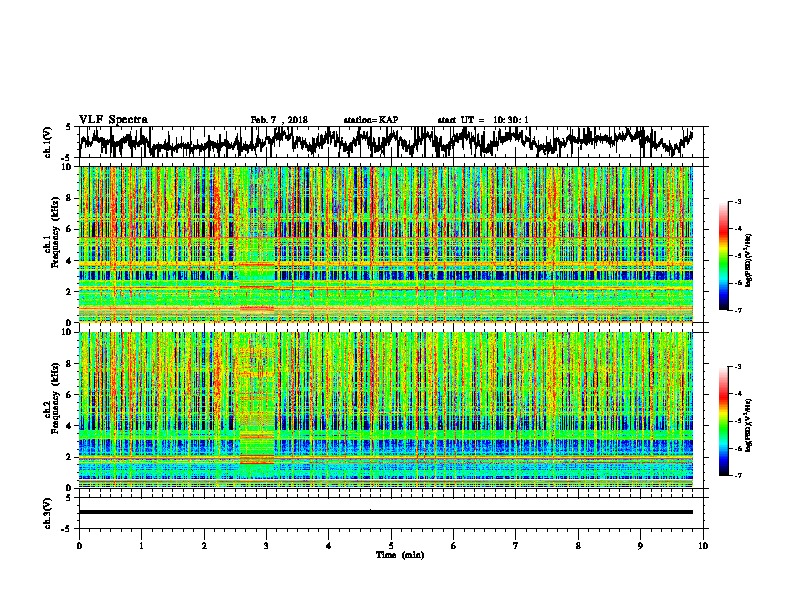Click time axis tick label "0"

tap(79, 546)
